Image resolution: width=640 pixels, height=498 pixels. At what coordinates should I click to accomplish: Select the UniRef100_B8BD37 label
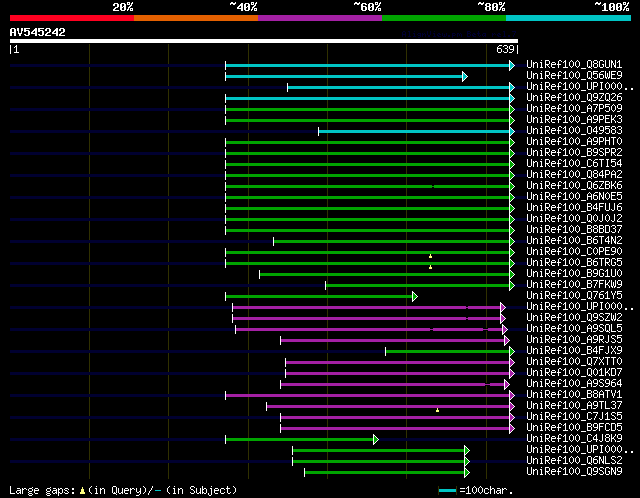pyautogui.click(x=574, y=230)
